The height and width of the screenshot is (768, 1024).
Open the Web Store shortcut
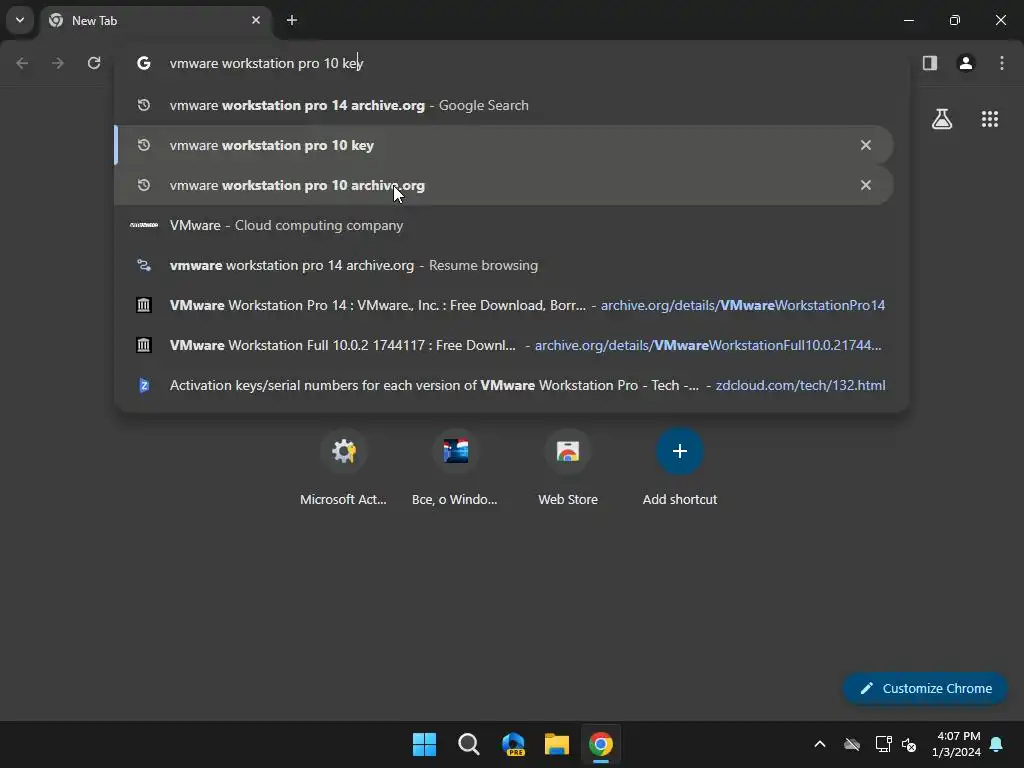point(568,468)
